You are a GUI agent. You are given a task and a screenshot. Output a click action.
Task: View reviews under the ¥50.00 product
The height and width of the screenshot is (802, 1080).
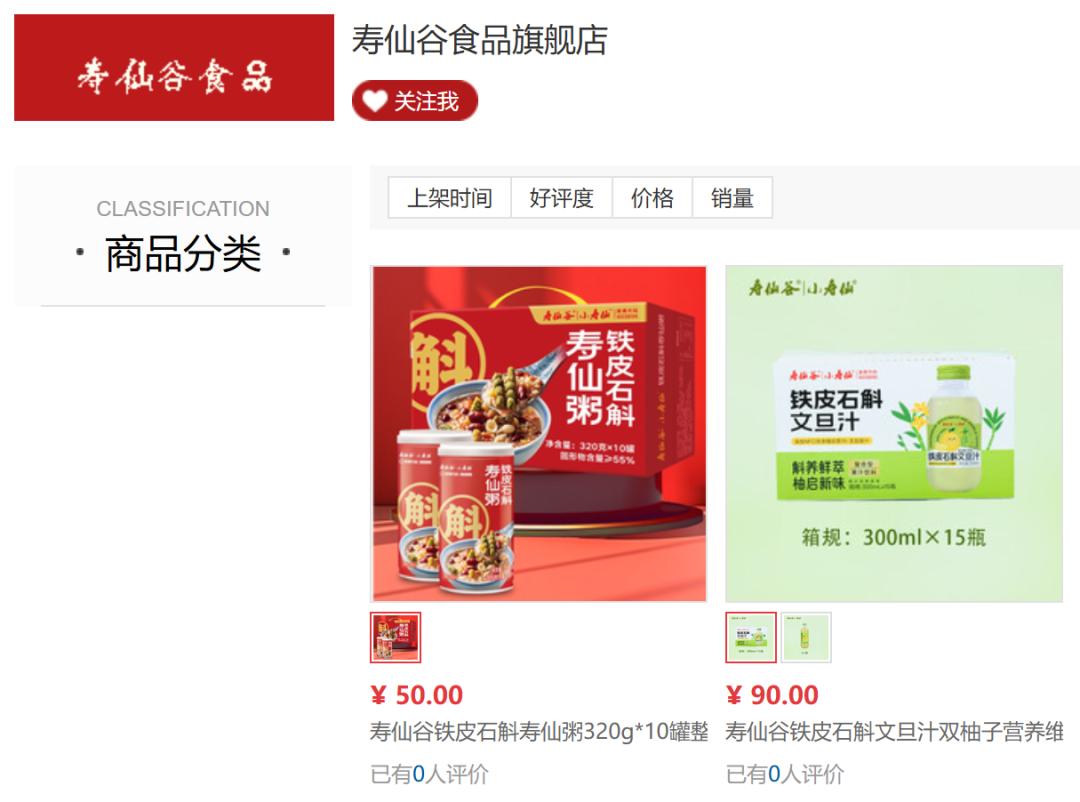point(429,774)
